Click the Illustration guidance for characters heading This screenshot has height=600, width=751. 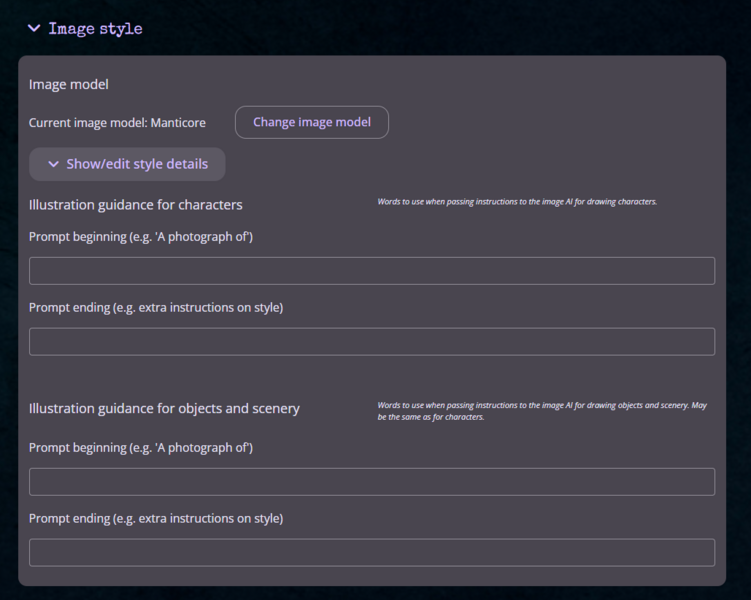136,205
